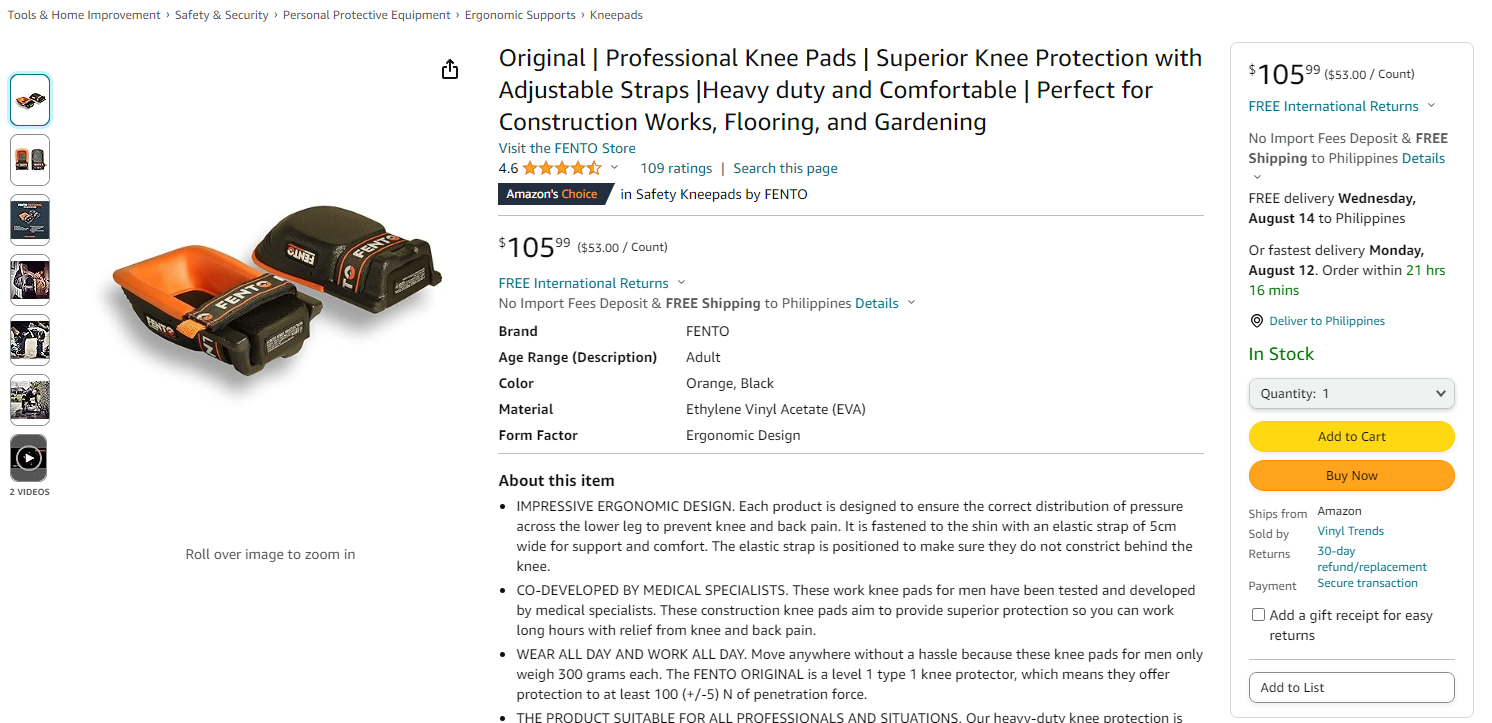Visit the FENTO Store link
Viewport: 1492px width, 723px height.
567,148
